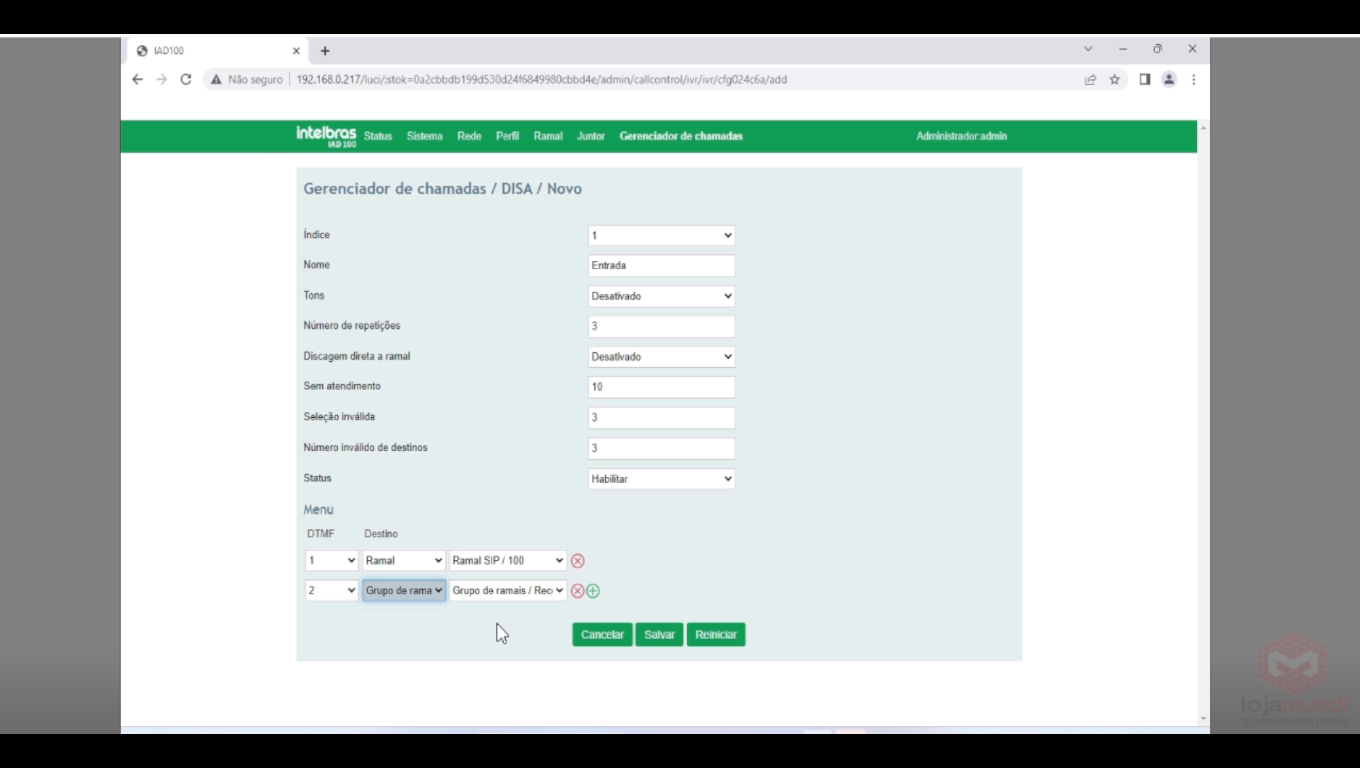Click the browser address bar URL
Image resolution: width=1360 pixels, height=768 pixels.
click(542, 79)
